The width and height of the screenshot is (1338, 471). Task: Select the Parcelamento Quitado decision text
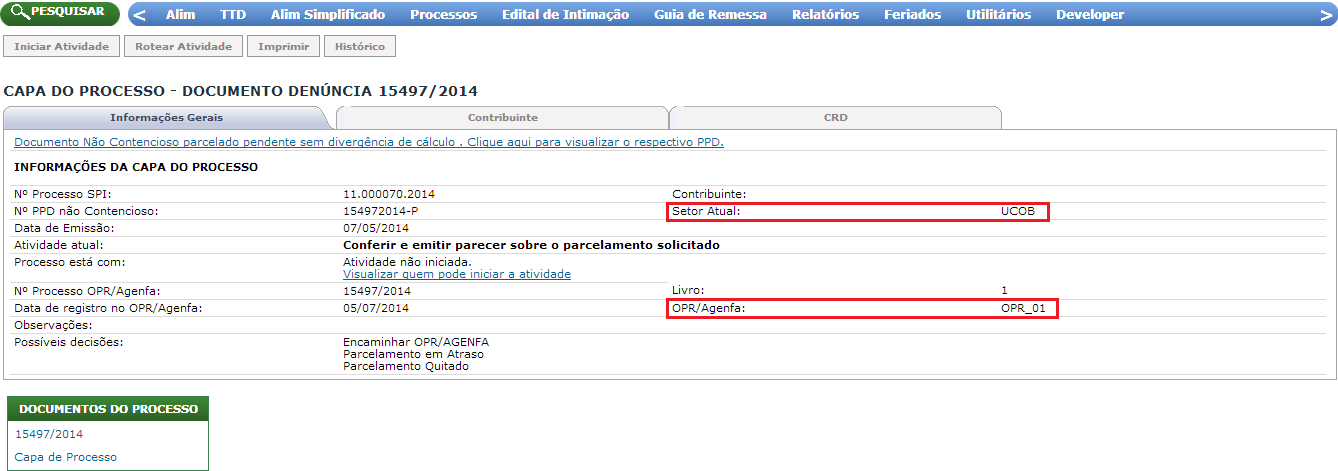click(406, 366)
